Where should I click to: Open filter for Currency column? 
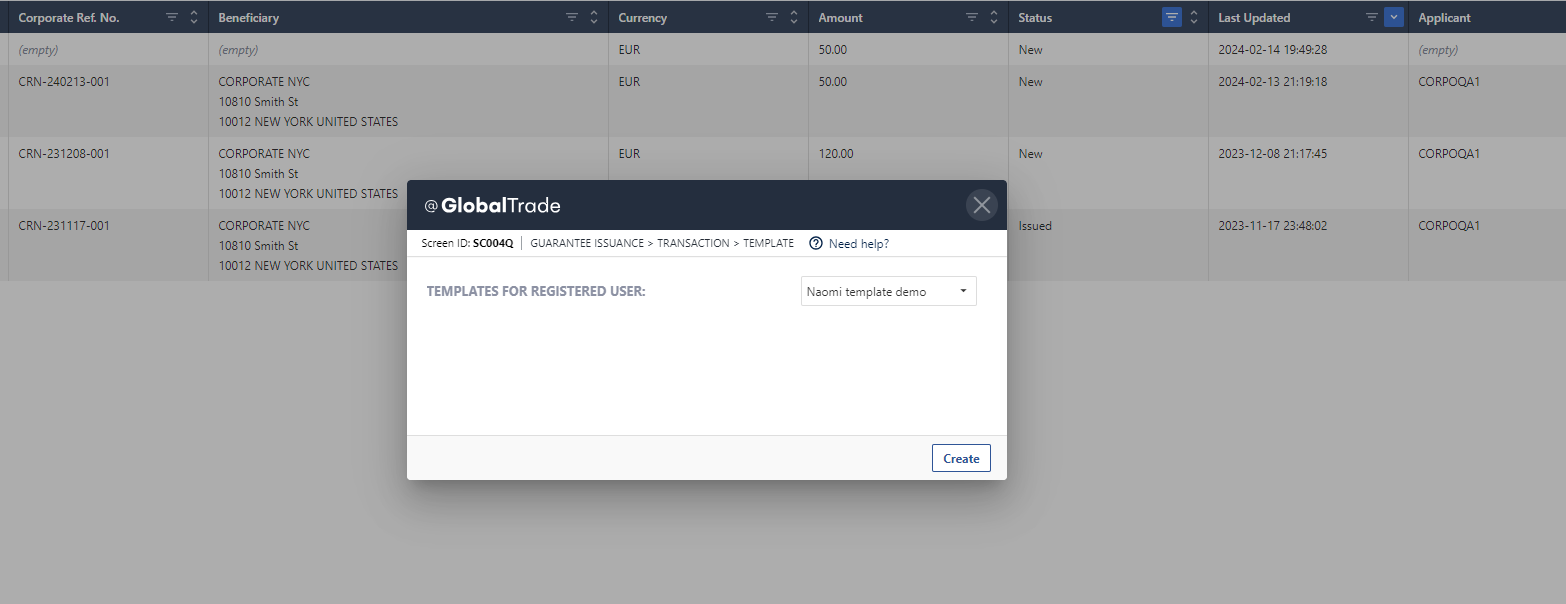772,17
